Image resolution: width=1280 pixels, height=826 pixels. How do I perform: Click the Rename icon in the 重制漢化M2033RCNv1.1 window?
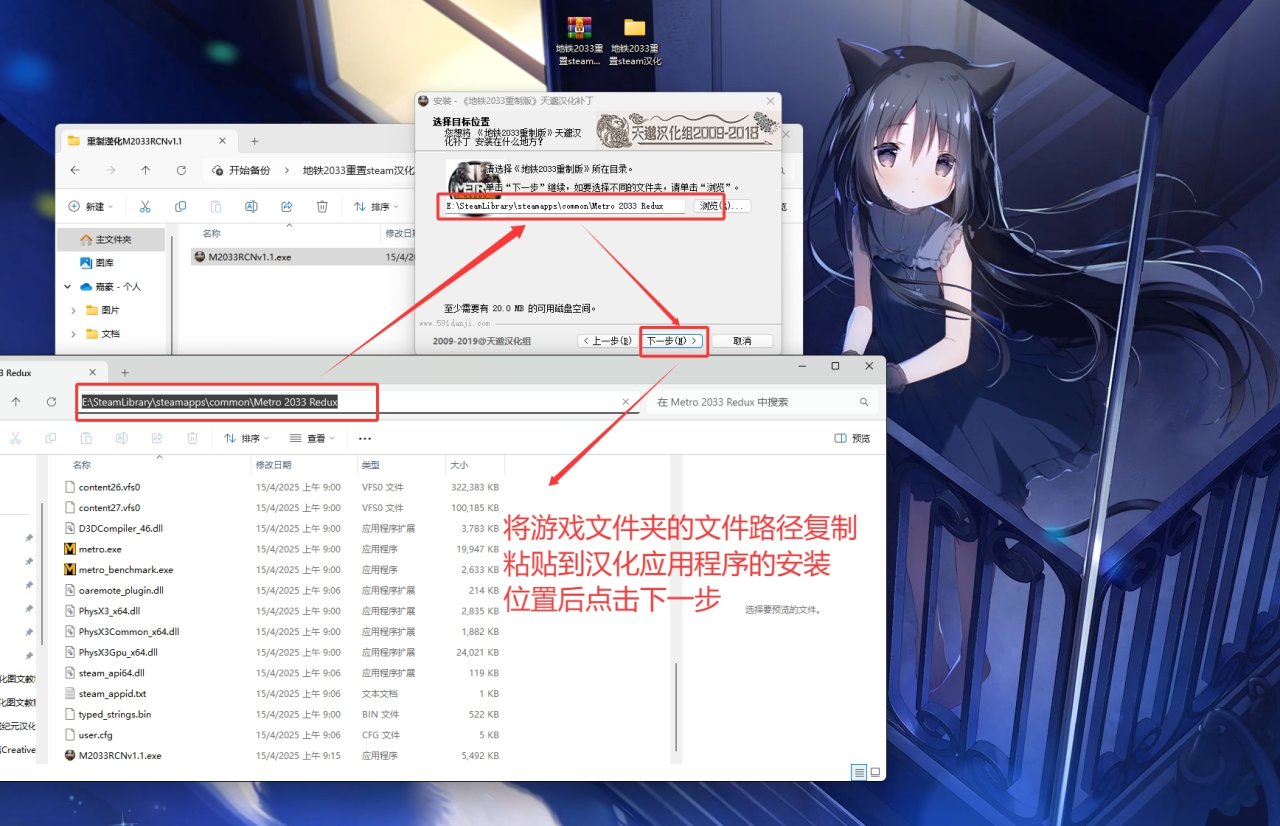[x=251, y=207]
